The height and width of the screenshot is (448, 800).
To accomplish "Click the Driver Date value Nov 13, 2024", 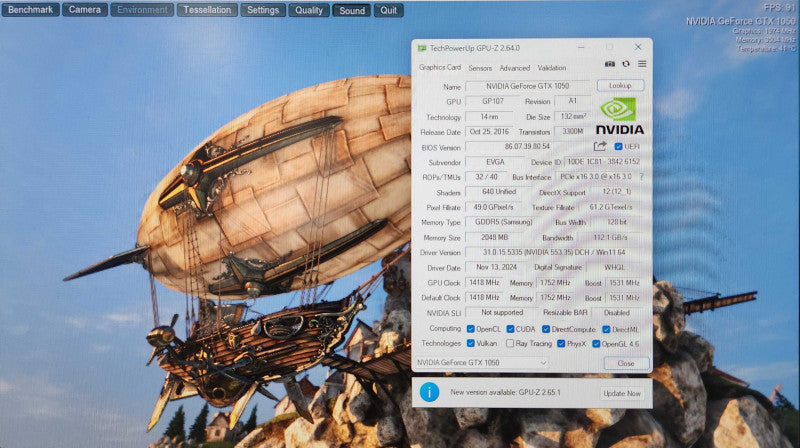I will (496, 267).
